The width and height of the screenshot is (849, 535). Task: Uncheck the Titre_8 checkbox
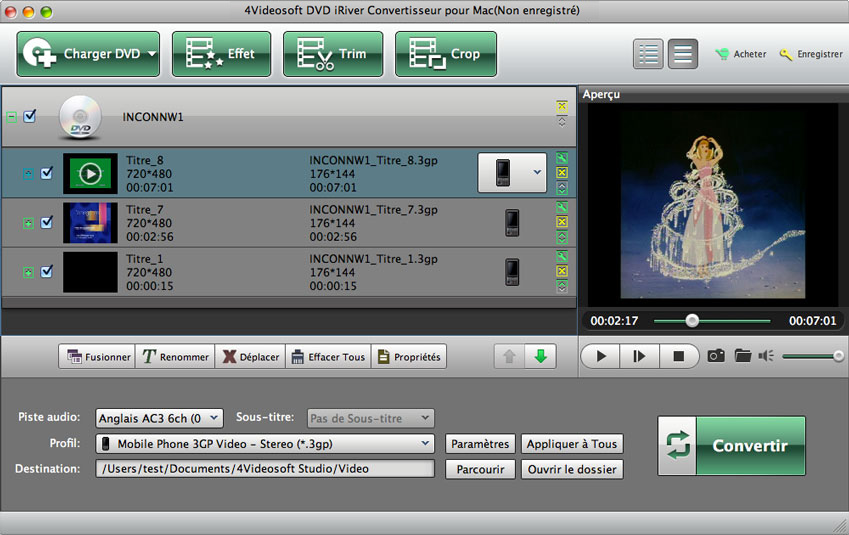[x=47, y=173]
